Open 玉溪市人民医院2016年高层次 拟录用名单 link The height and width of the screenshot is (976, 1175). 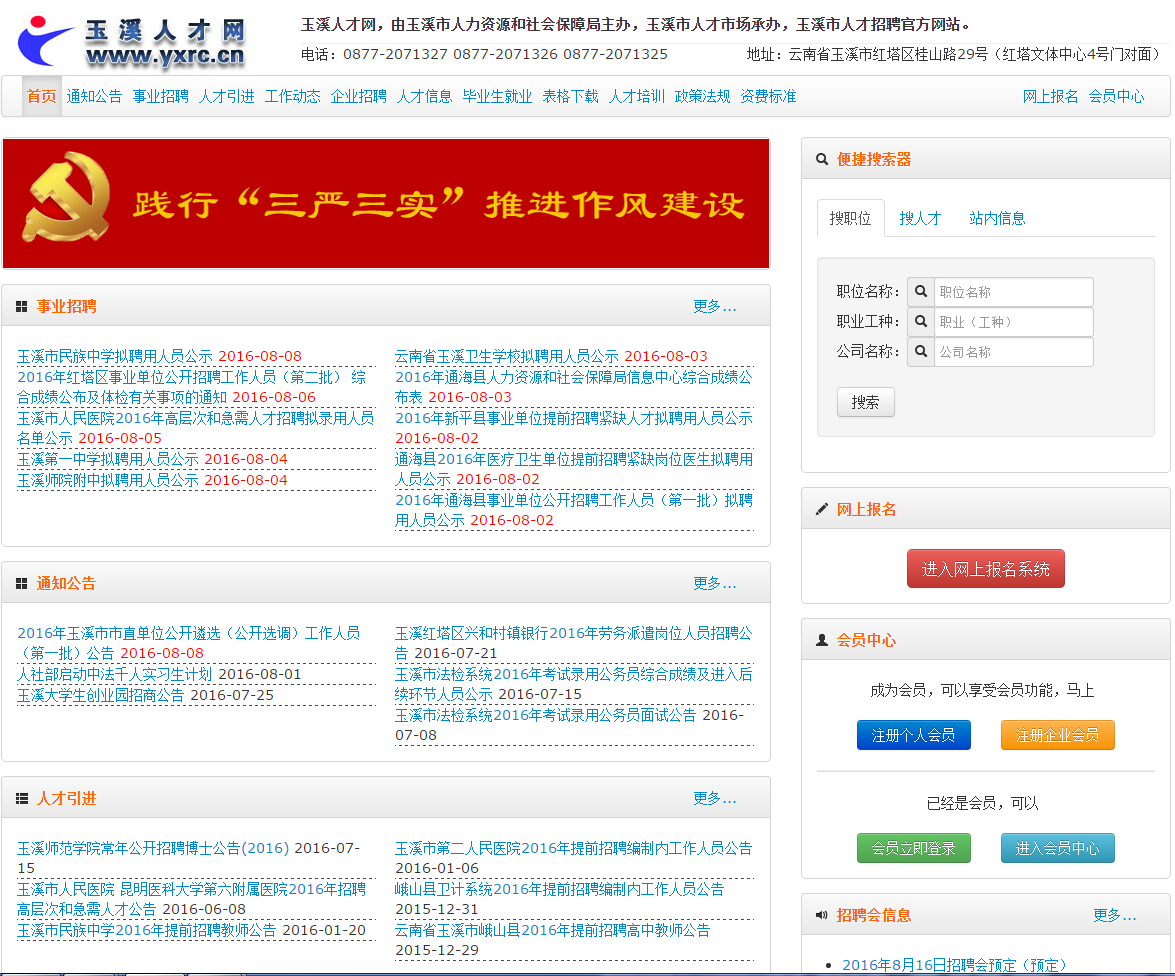[x=196, y=428]
